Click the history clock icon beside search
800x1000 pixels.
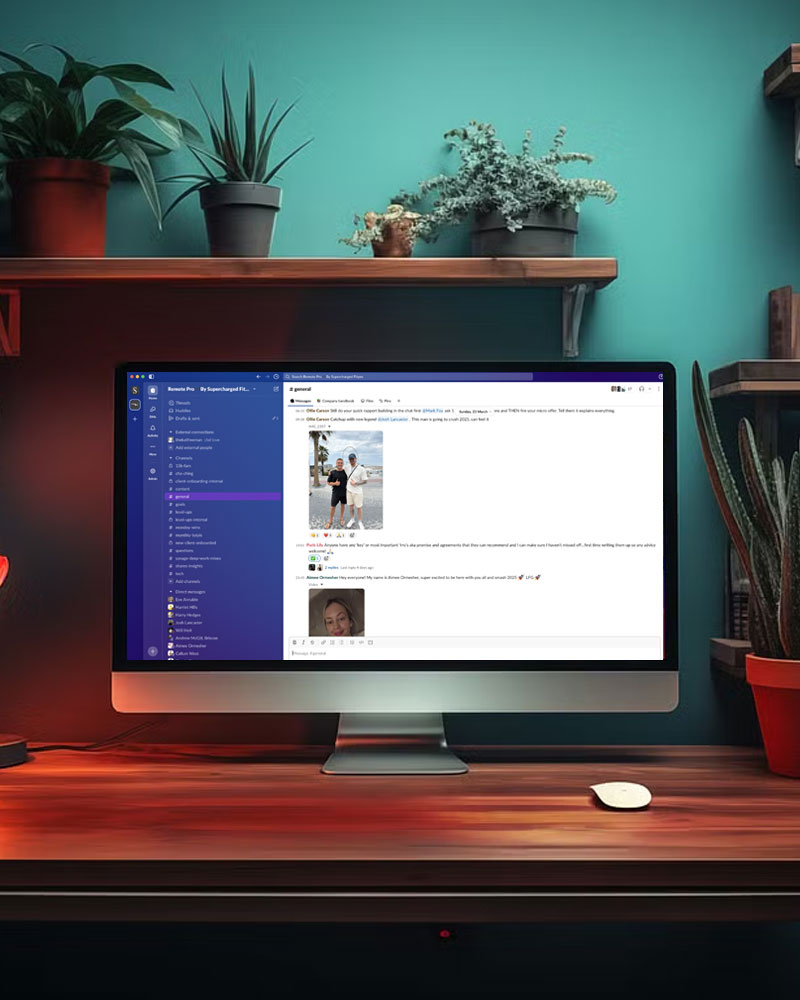pyautogui.click(x=276, y=376)
